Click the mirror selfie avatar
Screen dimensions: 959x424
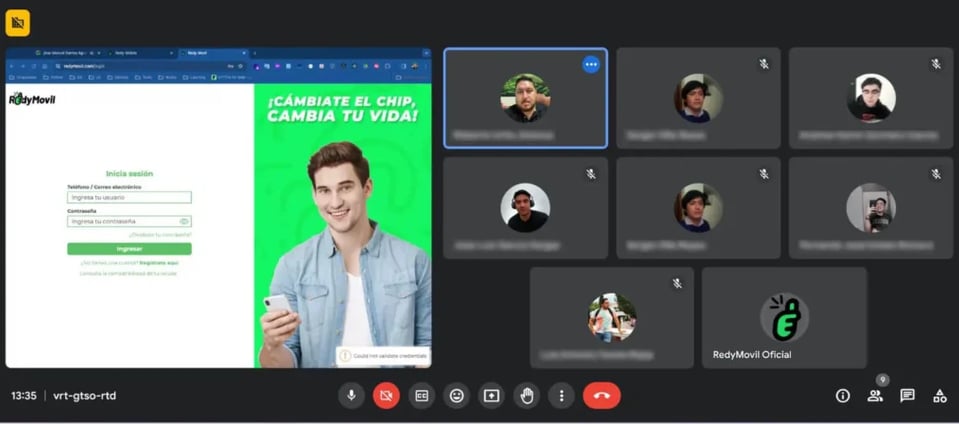tap(871, 207)
